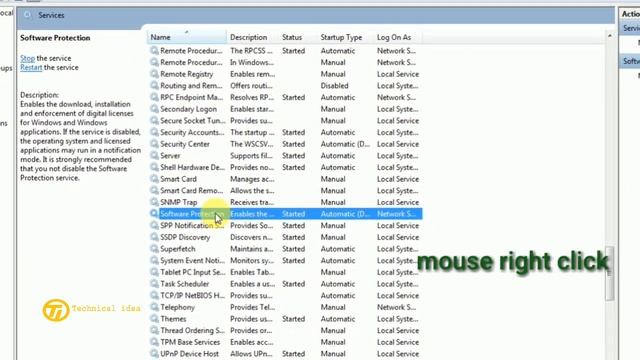Viewport: 640px width, 360px height.
Task: Click the SNMP Trap service icon
Action: pos(154,202)
